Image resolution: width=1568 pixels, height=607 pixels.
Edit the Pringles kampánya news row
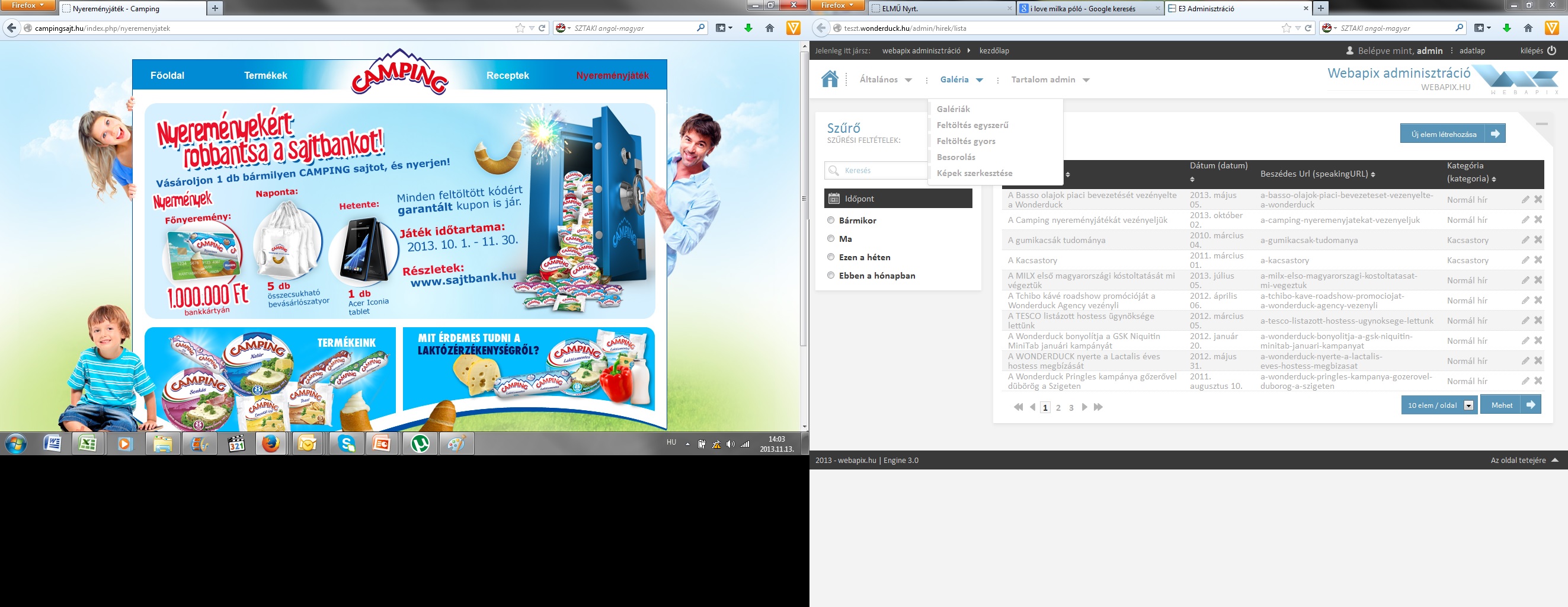[1525, 381]
